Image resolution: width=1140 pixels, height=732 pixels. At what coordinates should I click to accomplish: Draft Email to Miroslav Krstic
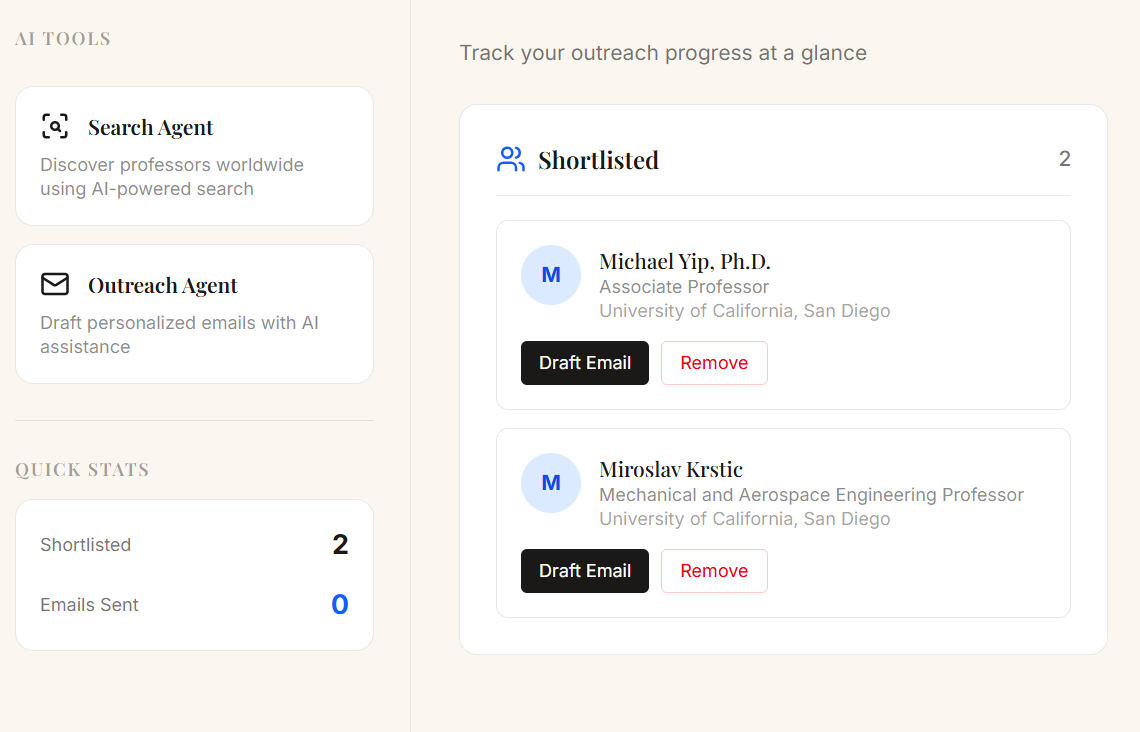tap(585, 571)
